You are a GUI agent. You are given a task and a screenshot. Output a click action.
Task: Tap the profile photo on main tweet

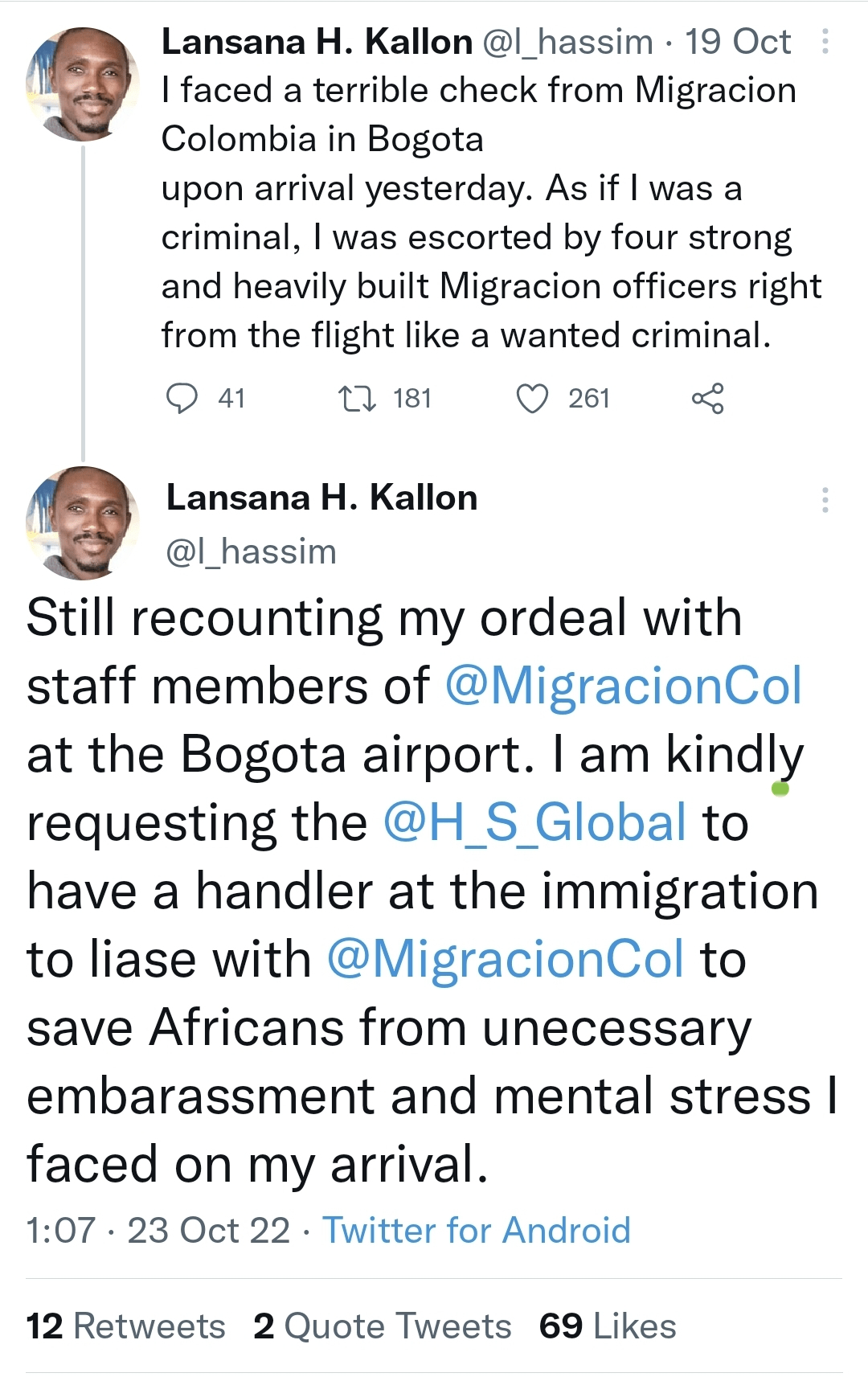pyautogui.click(x=82, y=523)
